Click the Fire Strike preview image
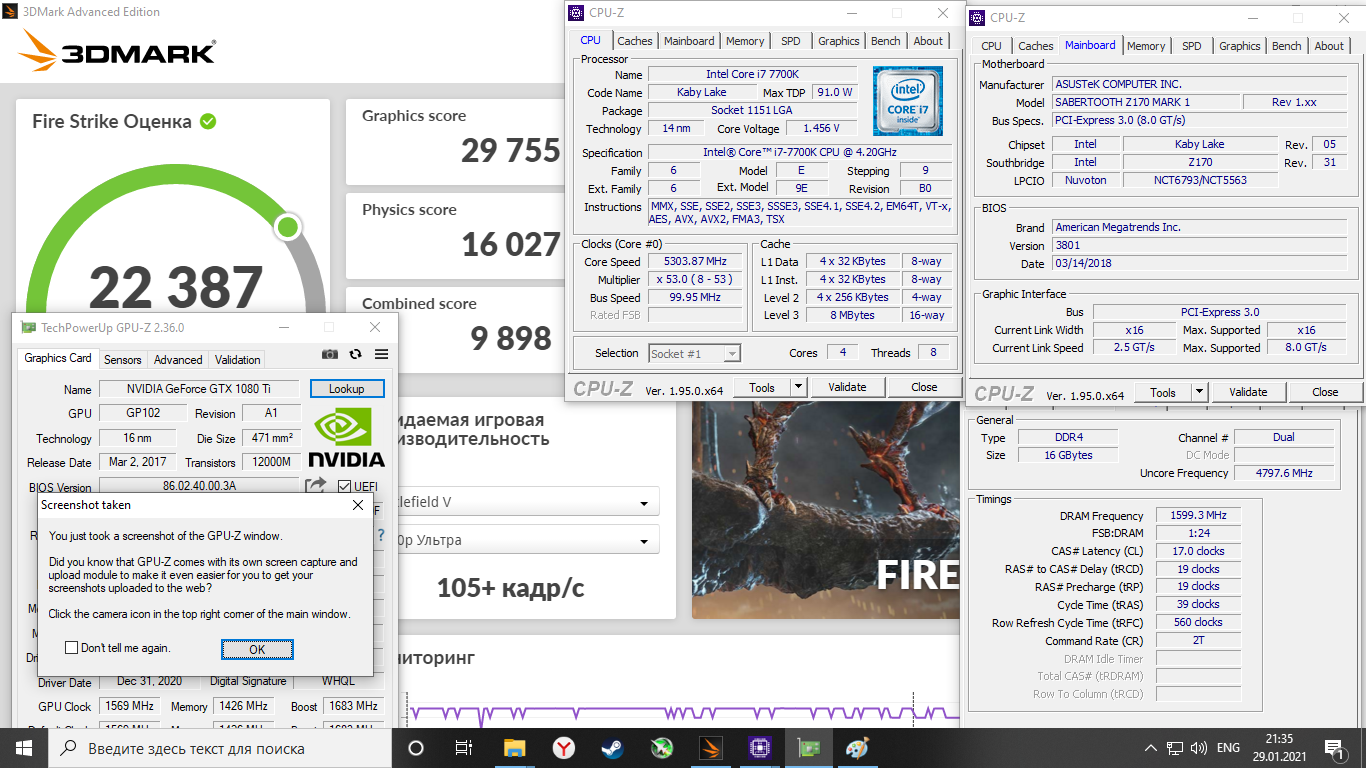Viewport: 1366px width, 768px height. [x=825, y=510]
